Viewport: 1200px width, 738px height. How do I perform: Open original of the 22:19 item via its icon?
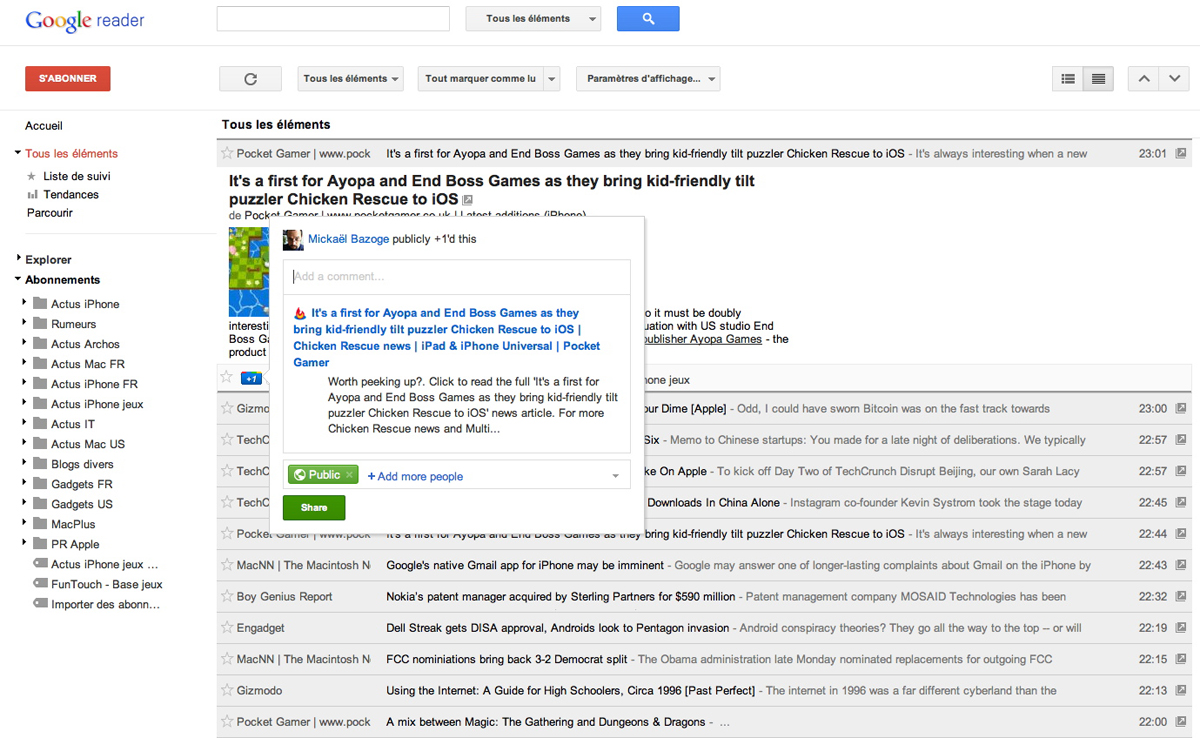pyautogui.click(x=1181, y=628)
